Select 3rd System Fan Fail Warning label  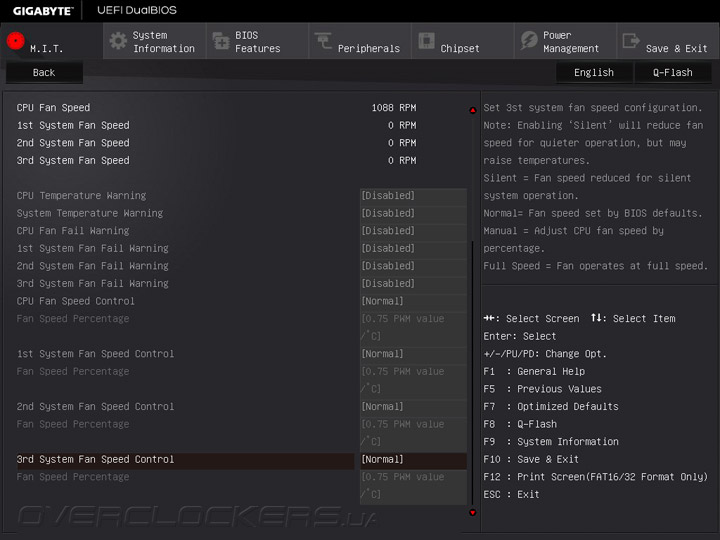[93, 283]
